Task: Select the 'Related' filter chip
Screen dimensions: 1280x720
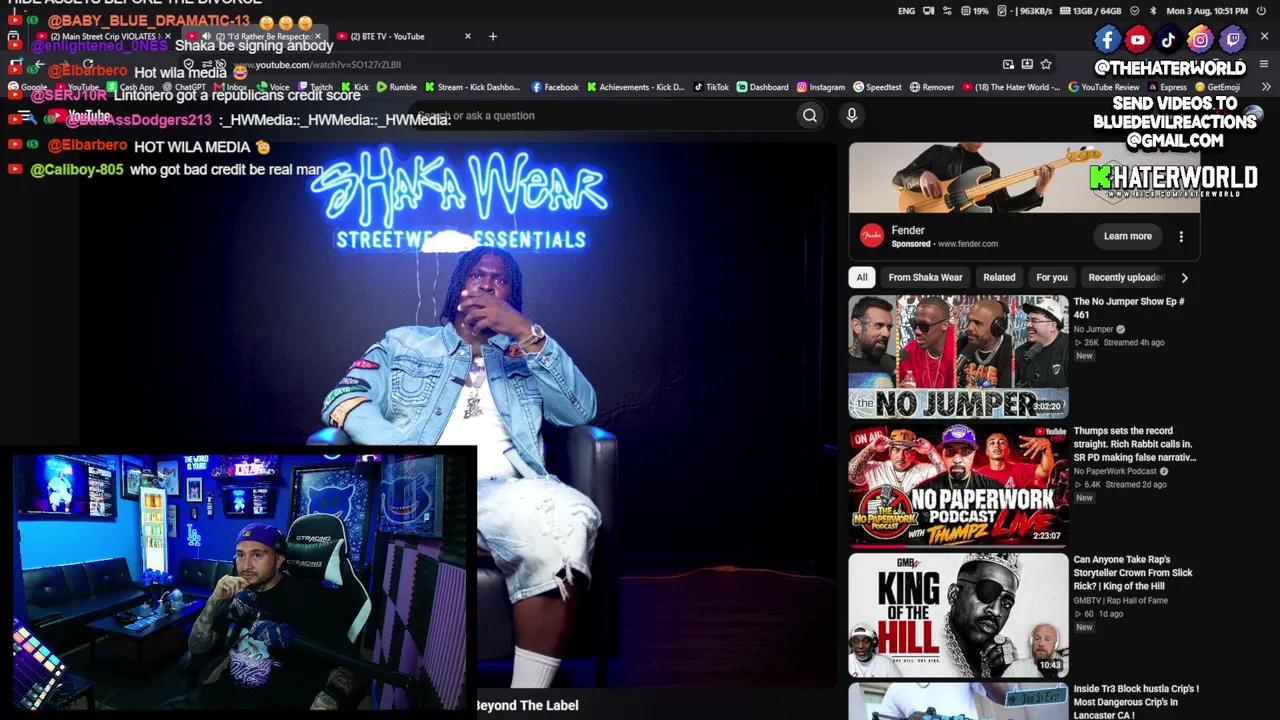Action: (x=999, y=278)
